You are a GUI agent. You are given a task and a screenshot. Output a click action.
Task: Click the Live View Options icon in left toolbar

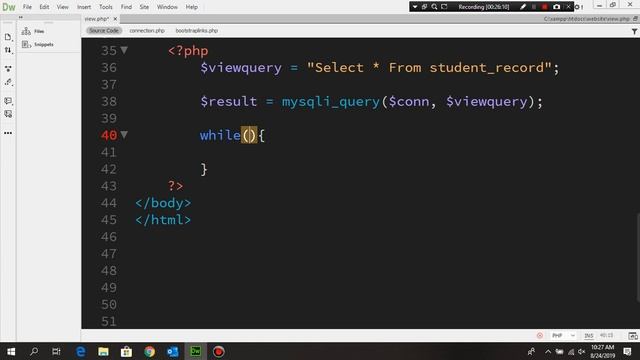8,69
